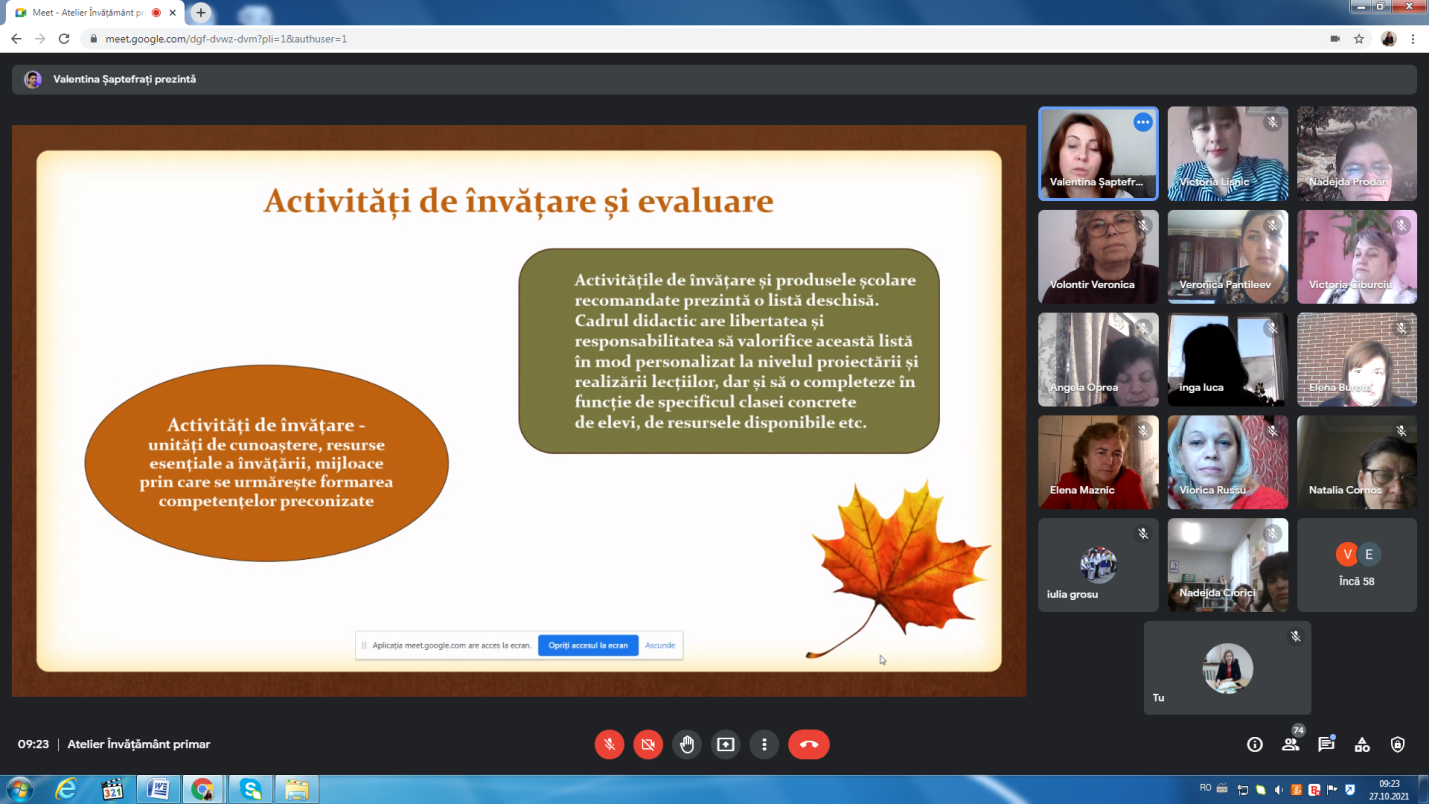Turn on camera in the call controls

point(648,744)
